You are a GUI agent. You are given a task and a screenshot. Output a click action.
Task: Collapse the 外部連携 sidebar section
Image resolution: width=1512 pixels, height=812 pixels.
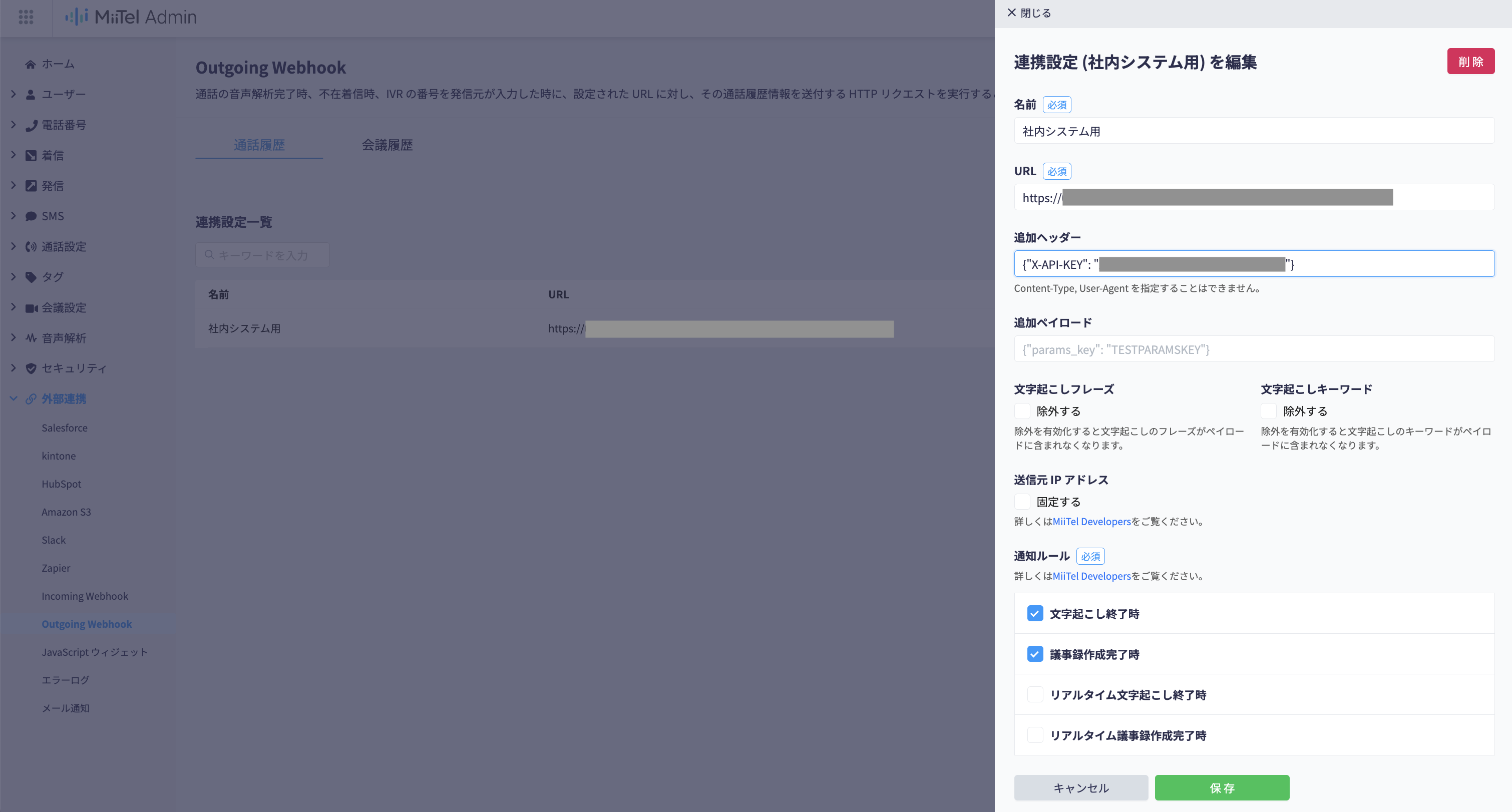[x=14, y=399]
